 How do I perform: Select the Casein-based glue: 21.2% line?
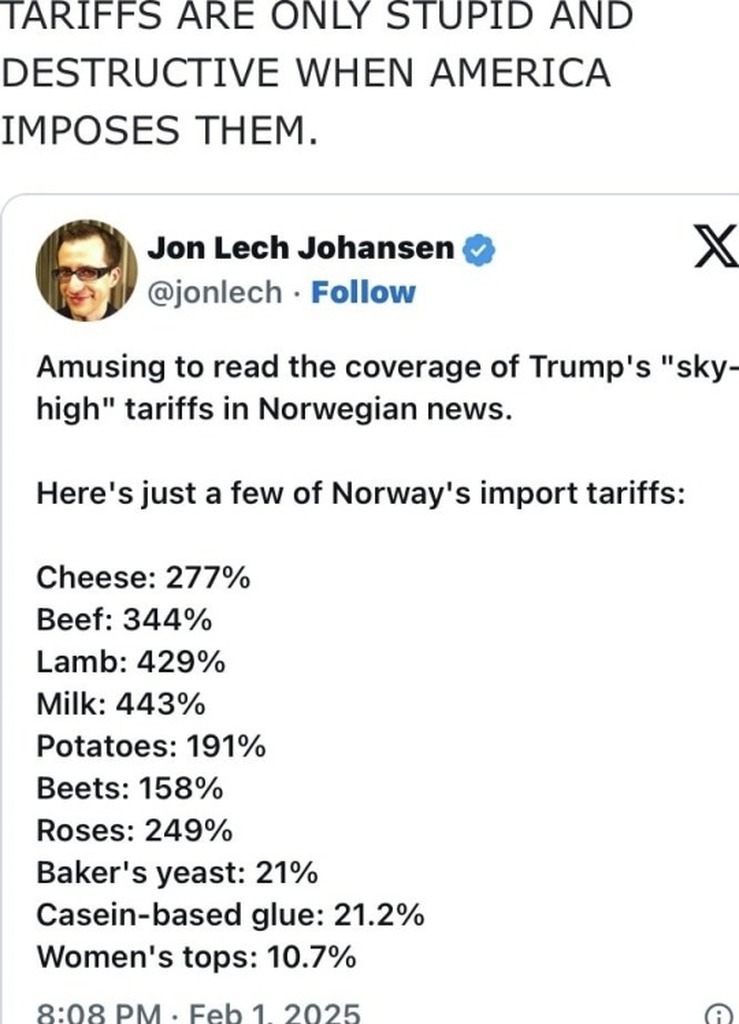tap(230, 915)
